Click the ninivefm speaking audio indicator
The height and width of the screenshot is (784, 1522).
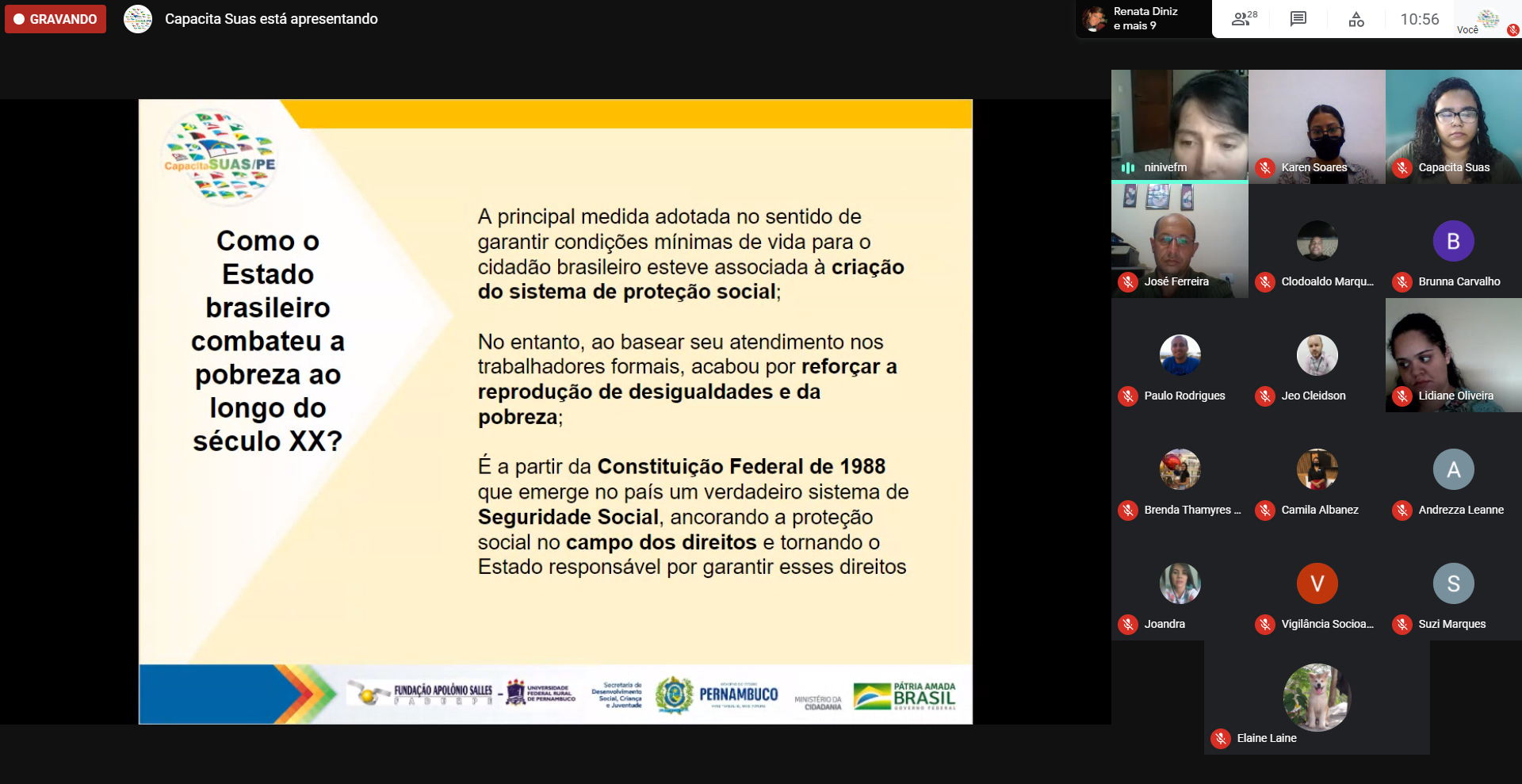tap(1128, 167)
